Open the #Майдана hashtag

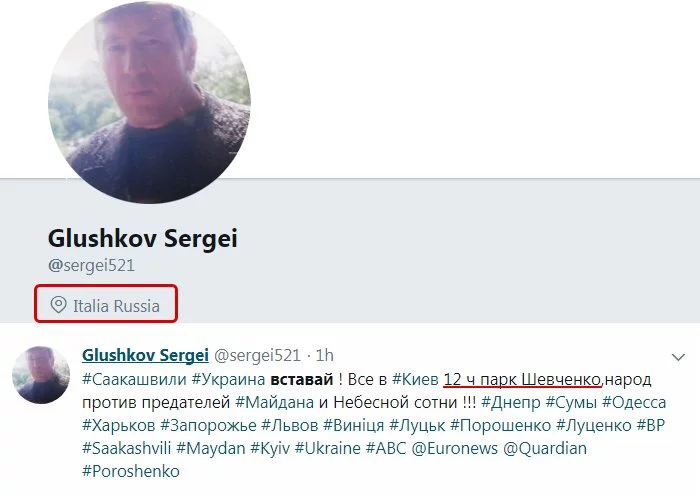click(x=274, y=403)
